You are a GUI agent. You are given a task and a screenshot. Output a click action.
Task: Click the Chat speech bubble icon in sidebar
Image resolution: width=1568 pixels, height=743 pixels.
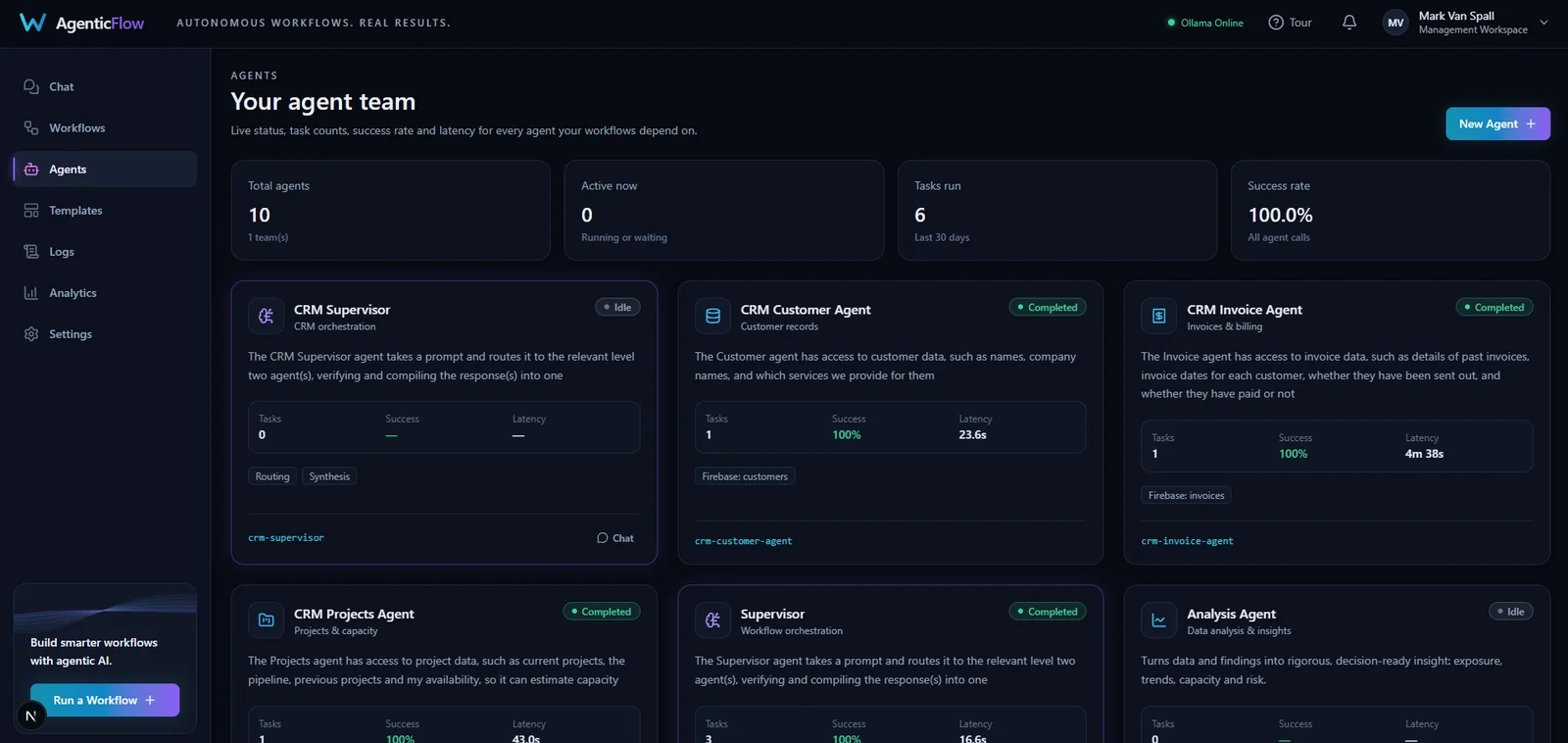tap(31, 86)
